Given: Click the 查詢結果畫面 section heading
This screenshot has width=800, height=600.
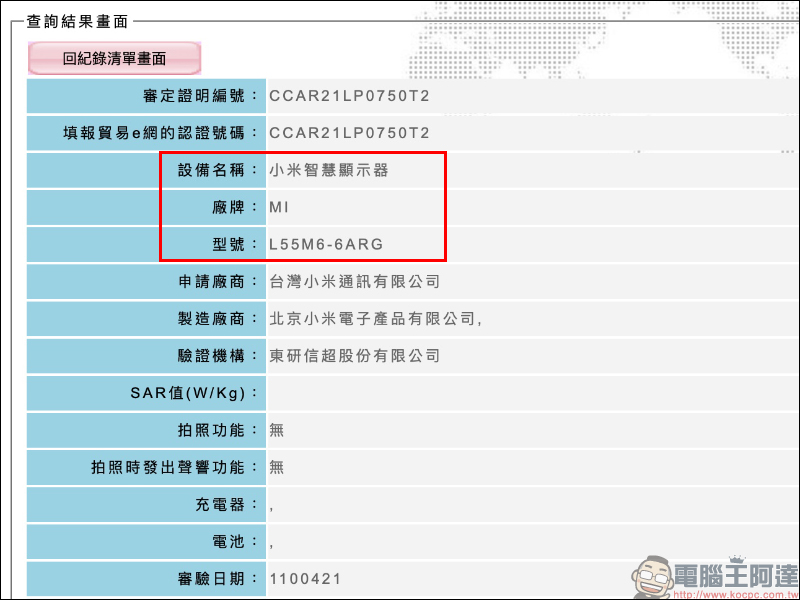Looking at the screenshot, I should [77, 21].
